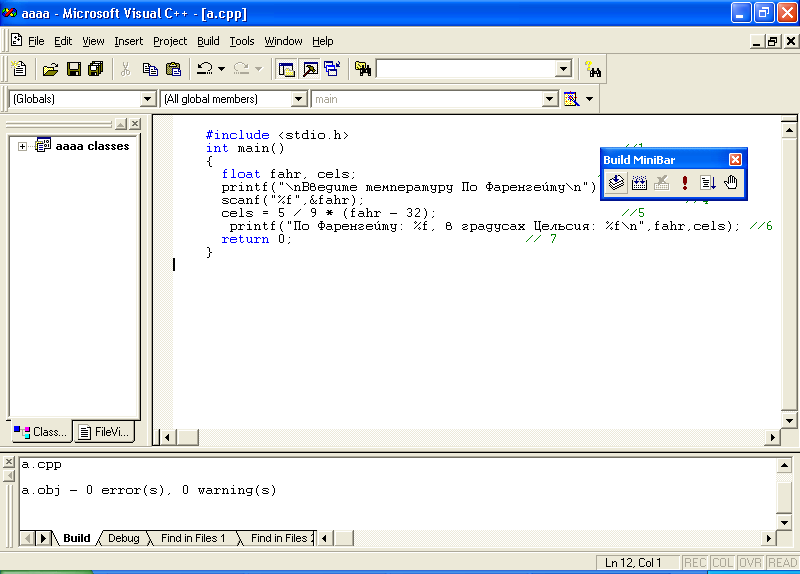
Task: Open the Insert menu
Action: click(129, 41)
